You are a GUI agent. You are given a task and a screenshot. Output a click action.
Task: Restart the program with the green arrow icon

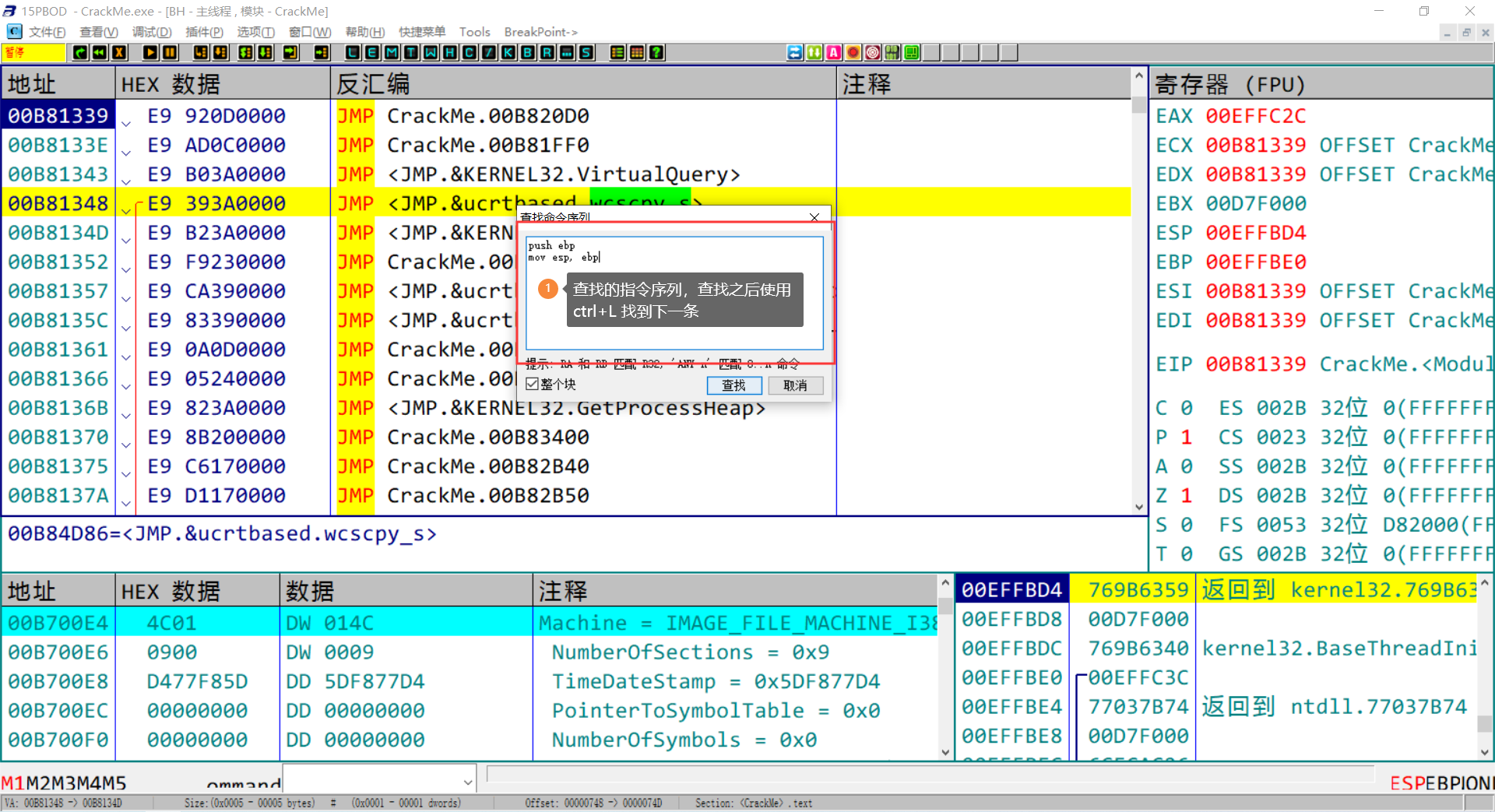(x=80, y=52)
